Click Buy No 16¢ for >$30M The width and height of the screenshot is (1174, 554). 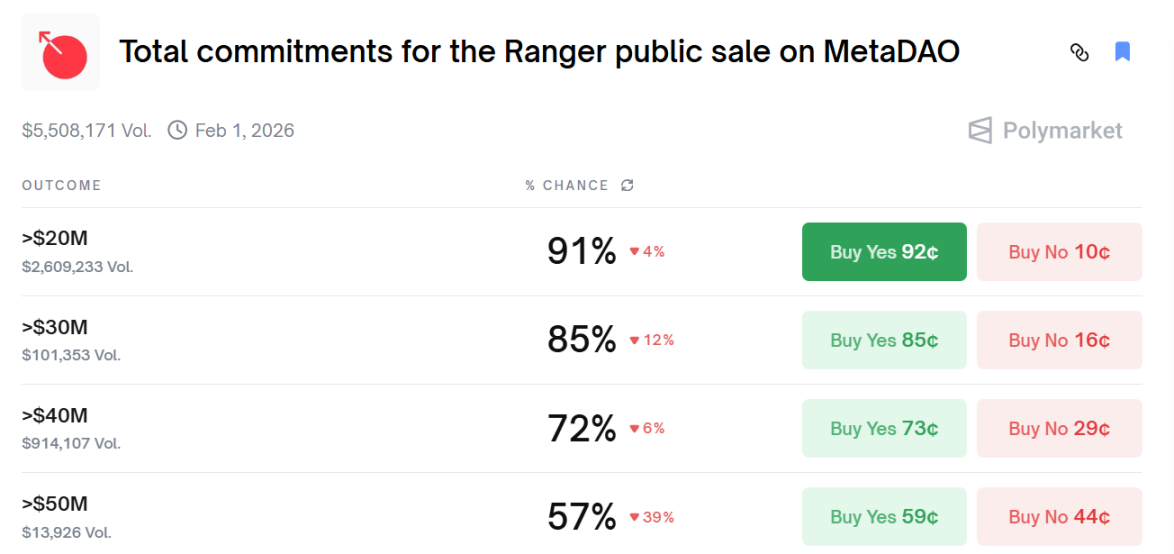pos(1059,340)
